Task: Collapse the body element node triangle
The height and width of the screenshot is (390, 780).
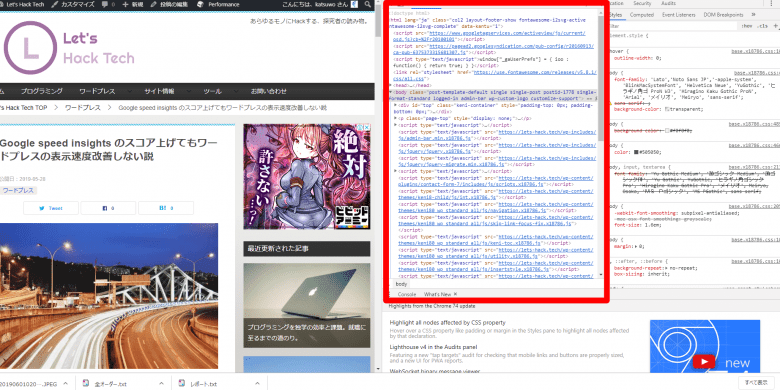Action: (x=391, y=92)
